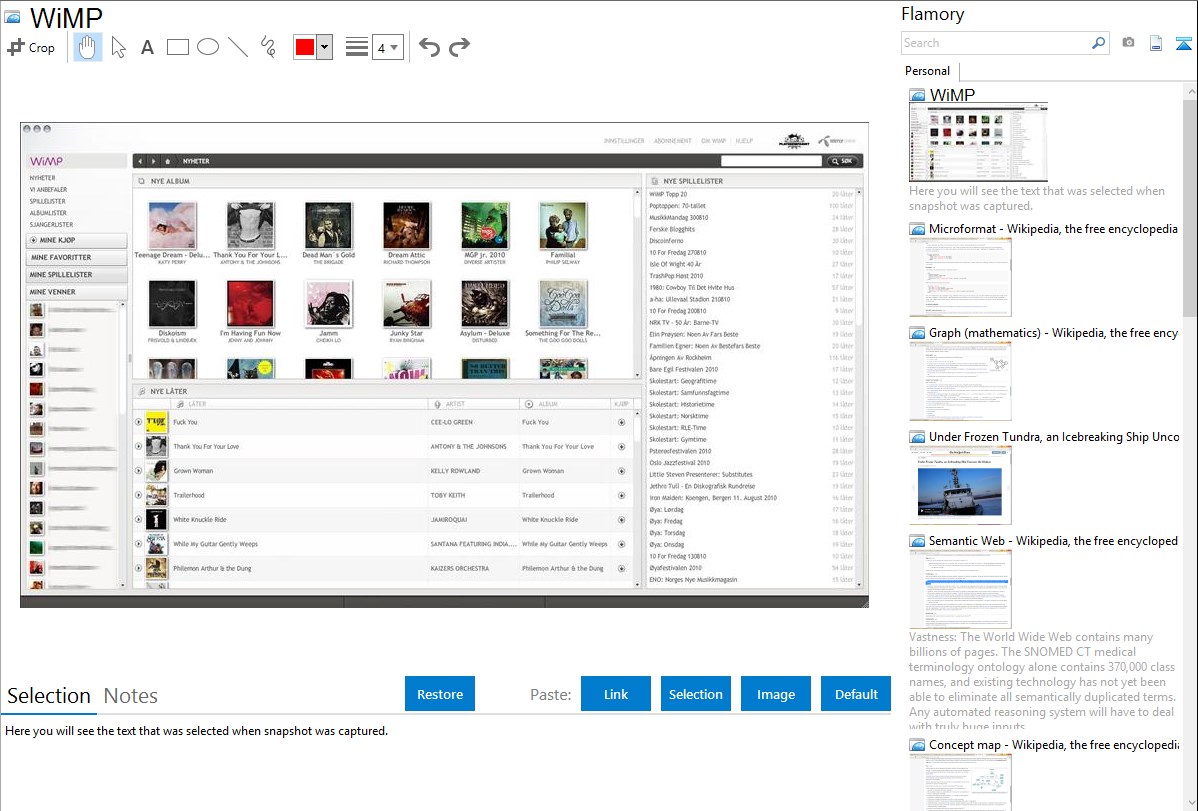The width and height of the screenshot is (1198, 811).
Task: Click the WiMP entry window icon
Action: pyautogui.click(x=917, y=96)
